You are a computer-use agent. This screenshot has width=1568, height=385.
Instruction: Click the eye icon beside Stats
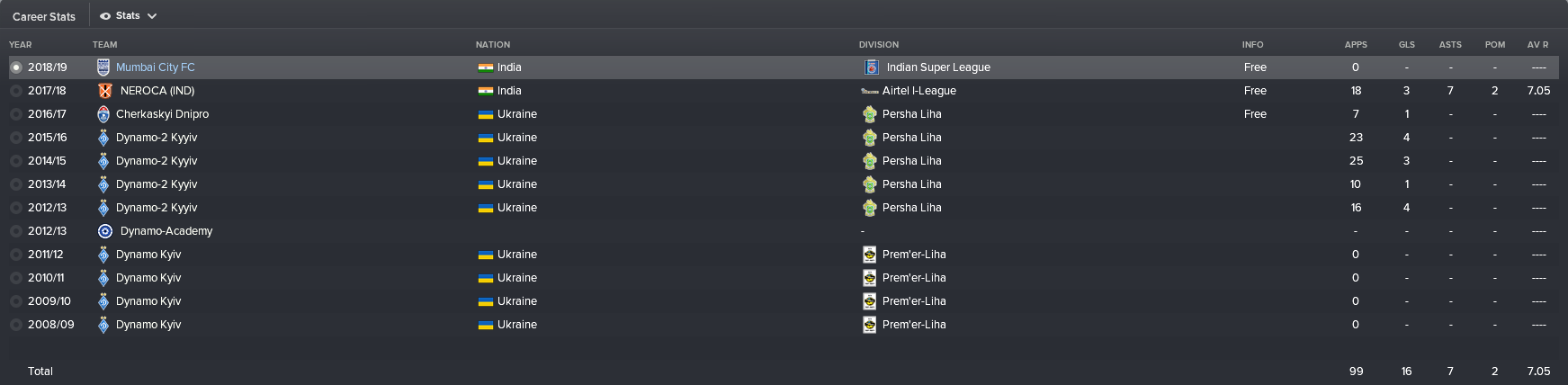pyautogui.click(x=106, y=16)
